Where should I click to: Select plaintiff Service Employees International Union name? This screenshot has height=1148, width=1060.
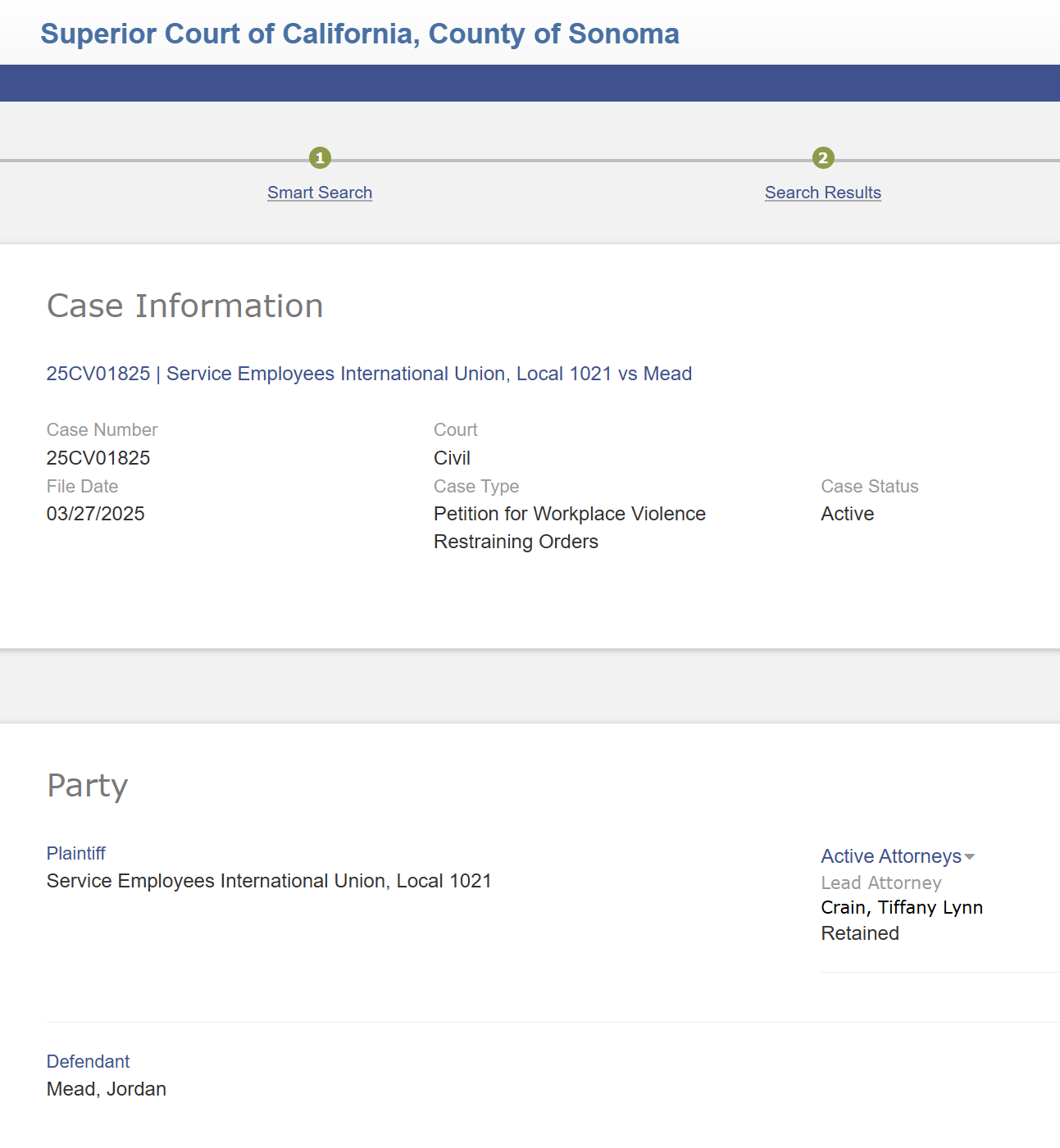269,881
